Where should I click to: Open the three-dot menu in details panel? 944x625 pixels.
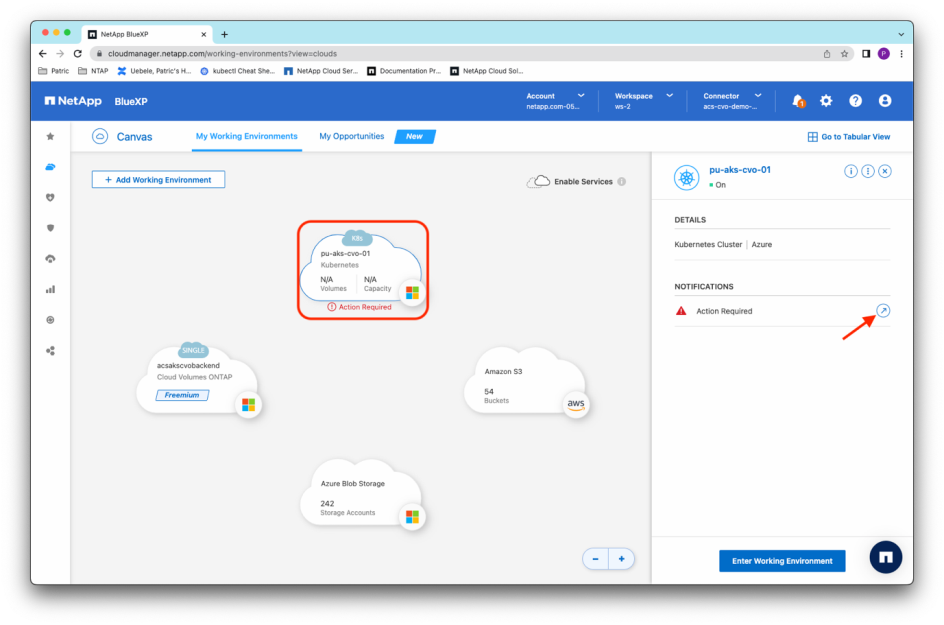tap(868, 171)
